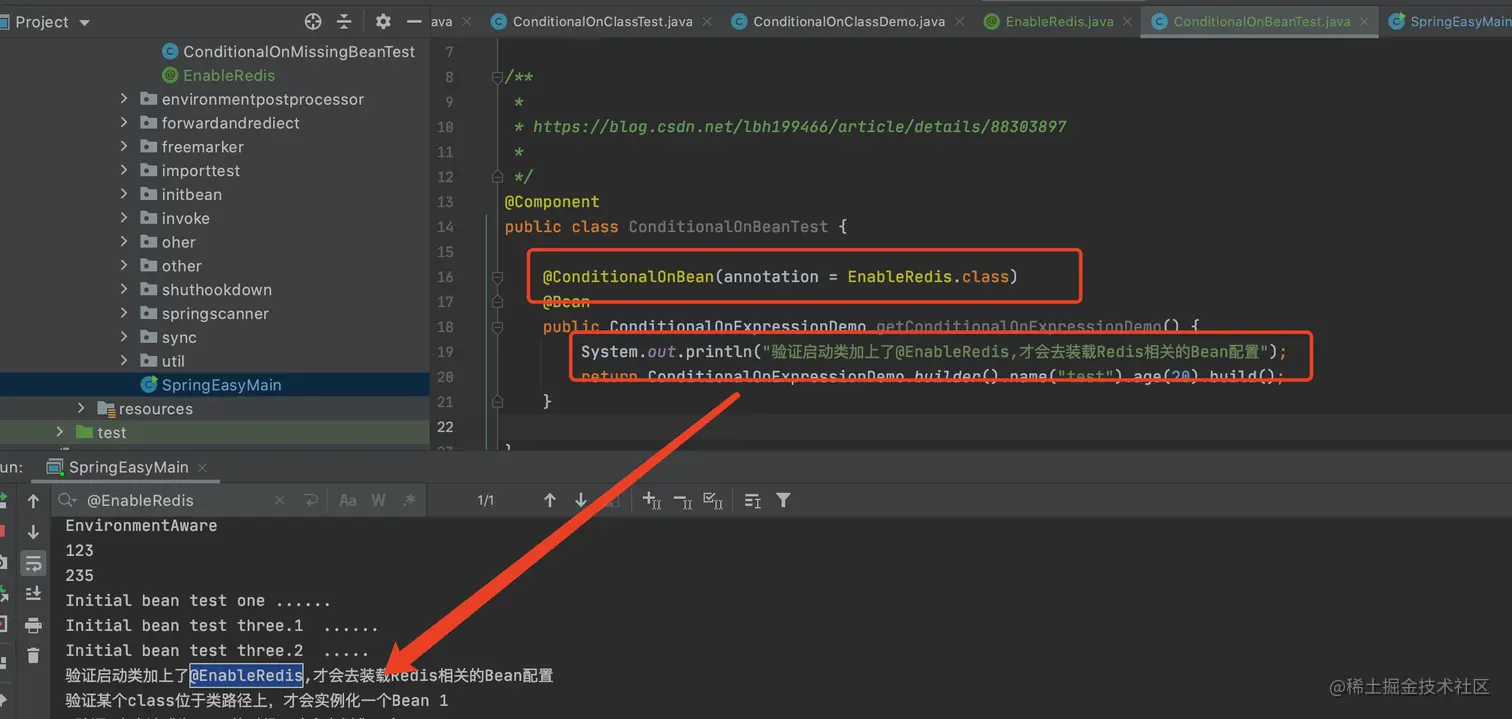This screenshot has height=719, width=1512.
Task: Expand the test folder
Action: tap(60, 432)
